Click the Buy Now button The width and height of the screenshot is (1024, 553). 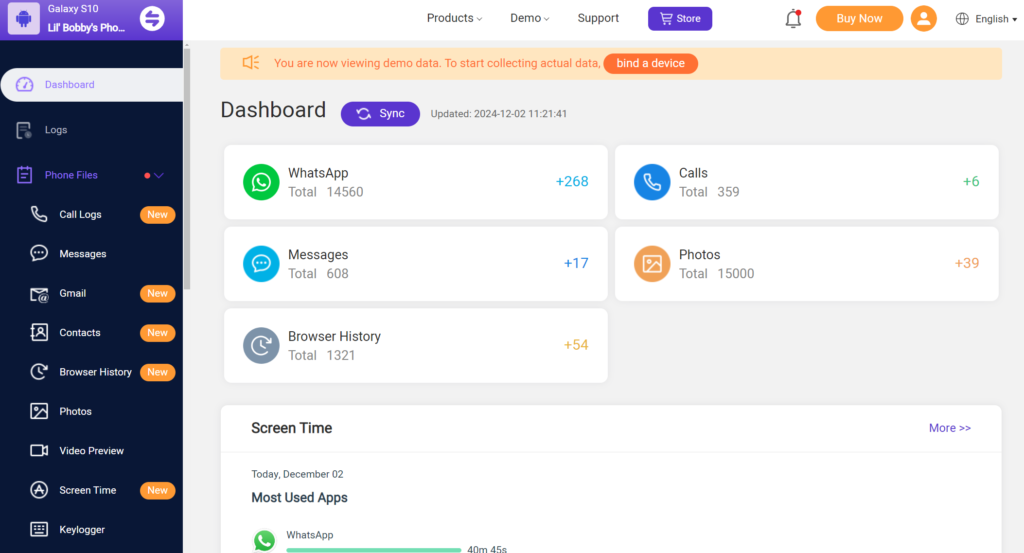(859, 18)
